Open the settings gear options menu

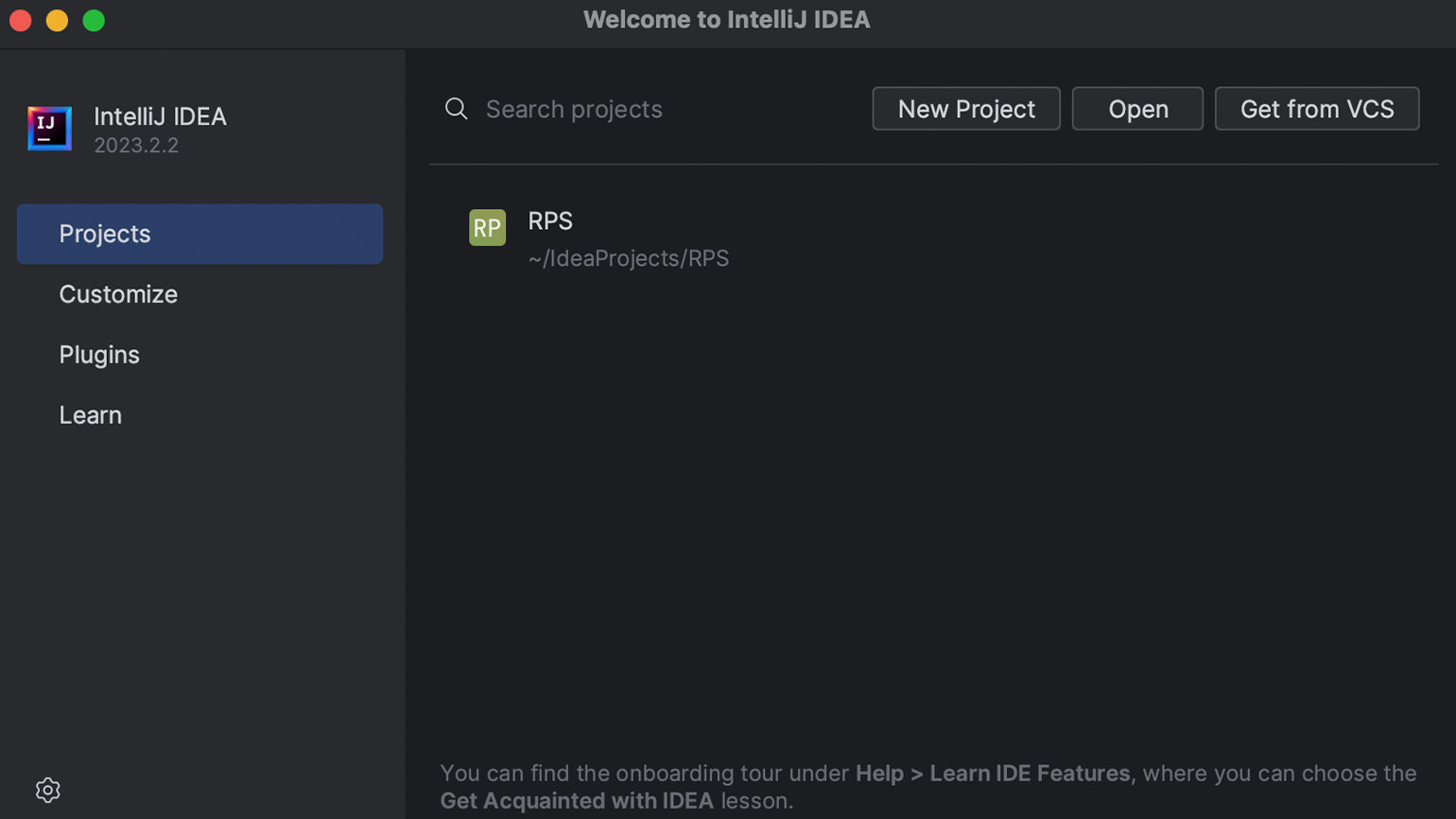47,790
